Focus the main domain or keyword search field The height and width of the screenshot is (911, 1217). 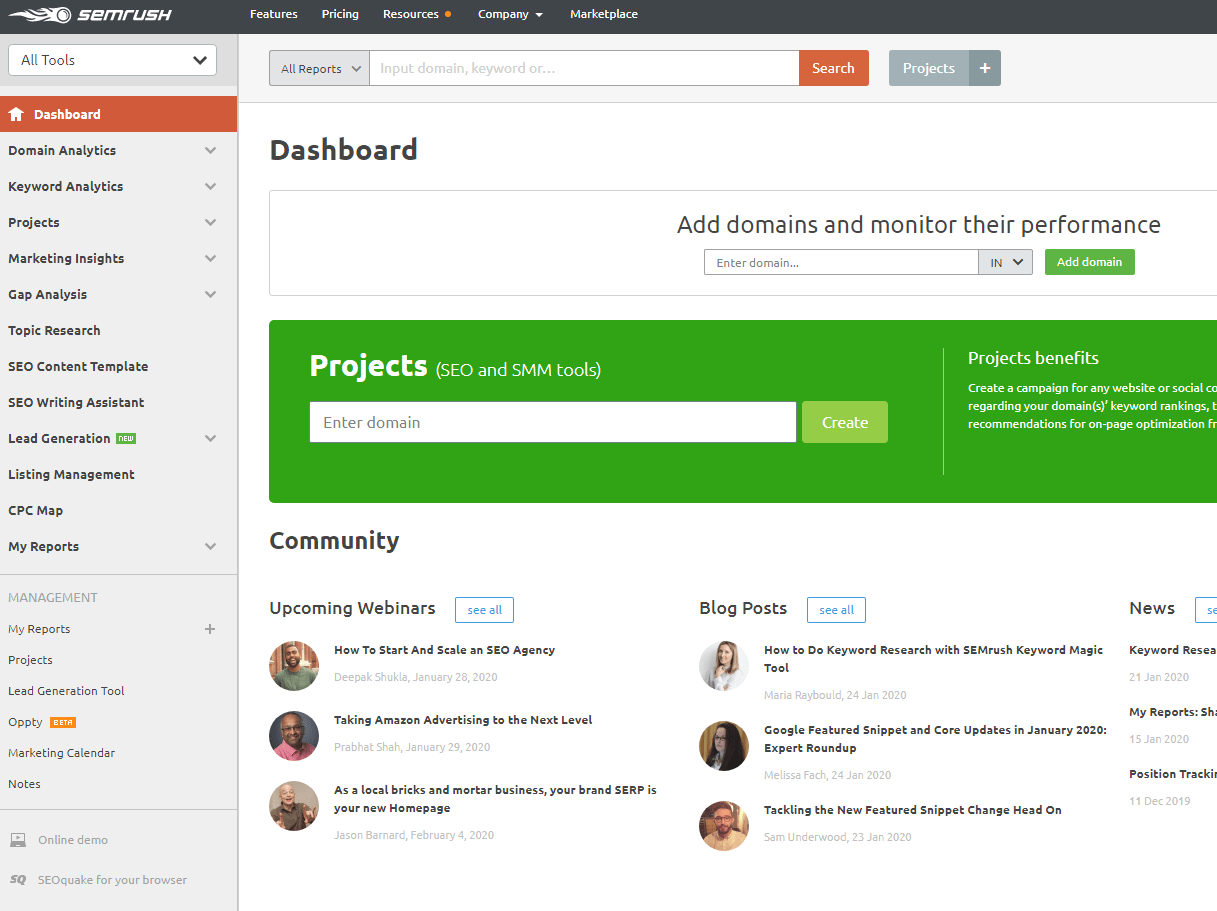click(584, 68)
